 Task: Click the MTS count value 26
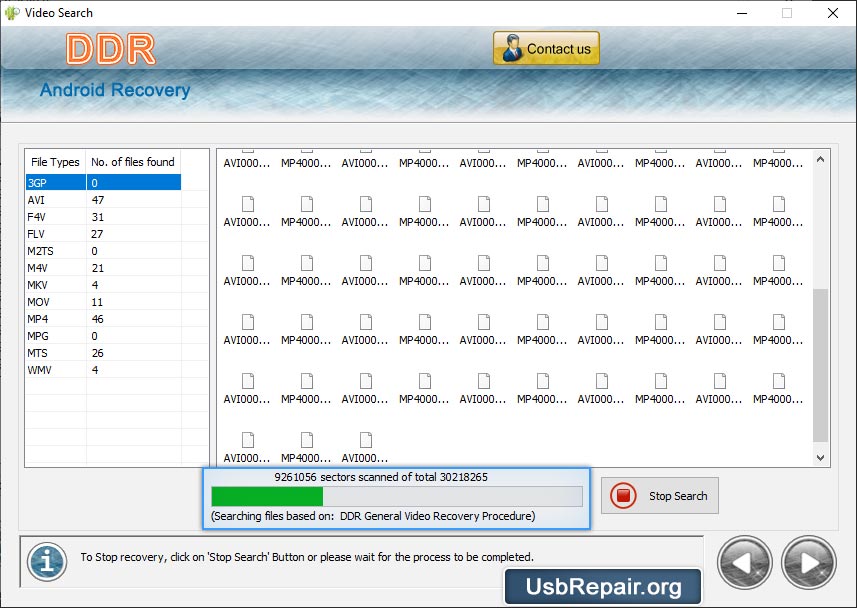point(98,353)
